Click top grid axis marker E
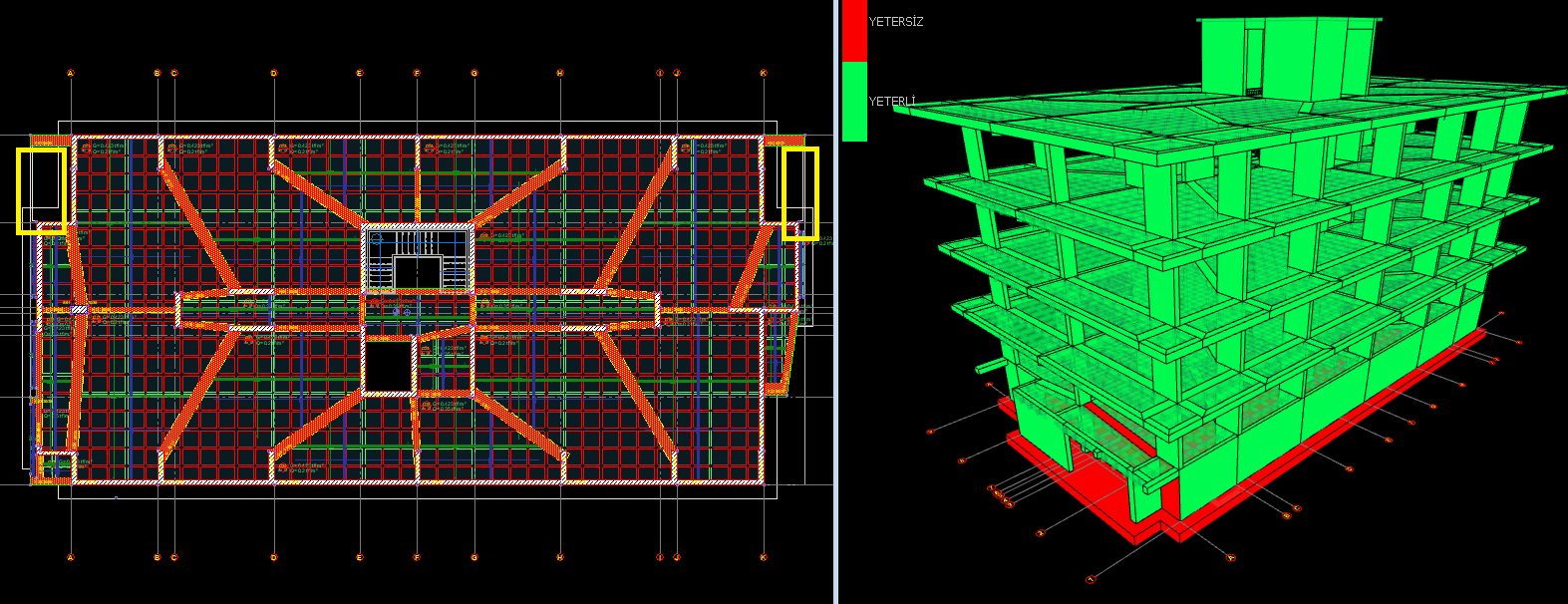The height and width of the screenshot is (604, 1568). pyautogui.click(x=360, y=73)
